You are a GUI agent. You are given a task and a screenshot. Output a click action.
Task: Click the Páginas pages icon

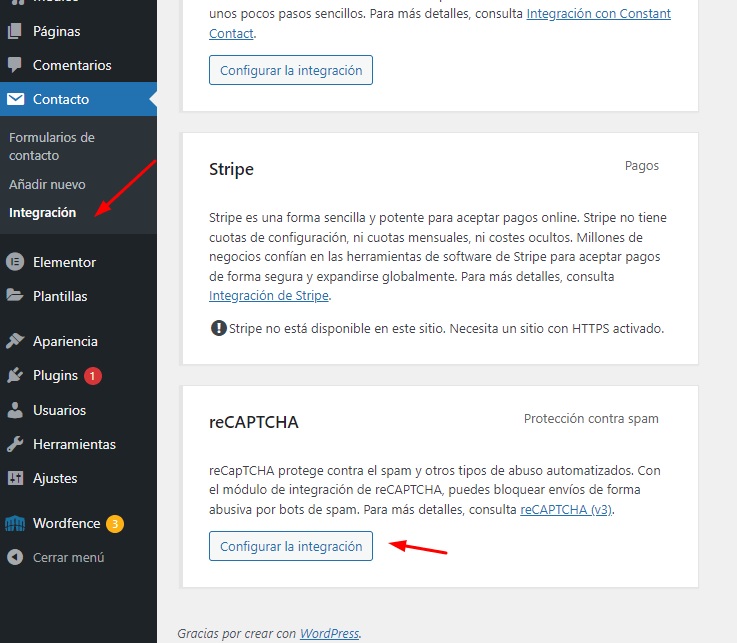15,31
